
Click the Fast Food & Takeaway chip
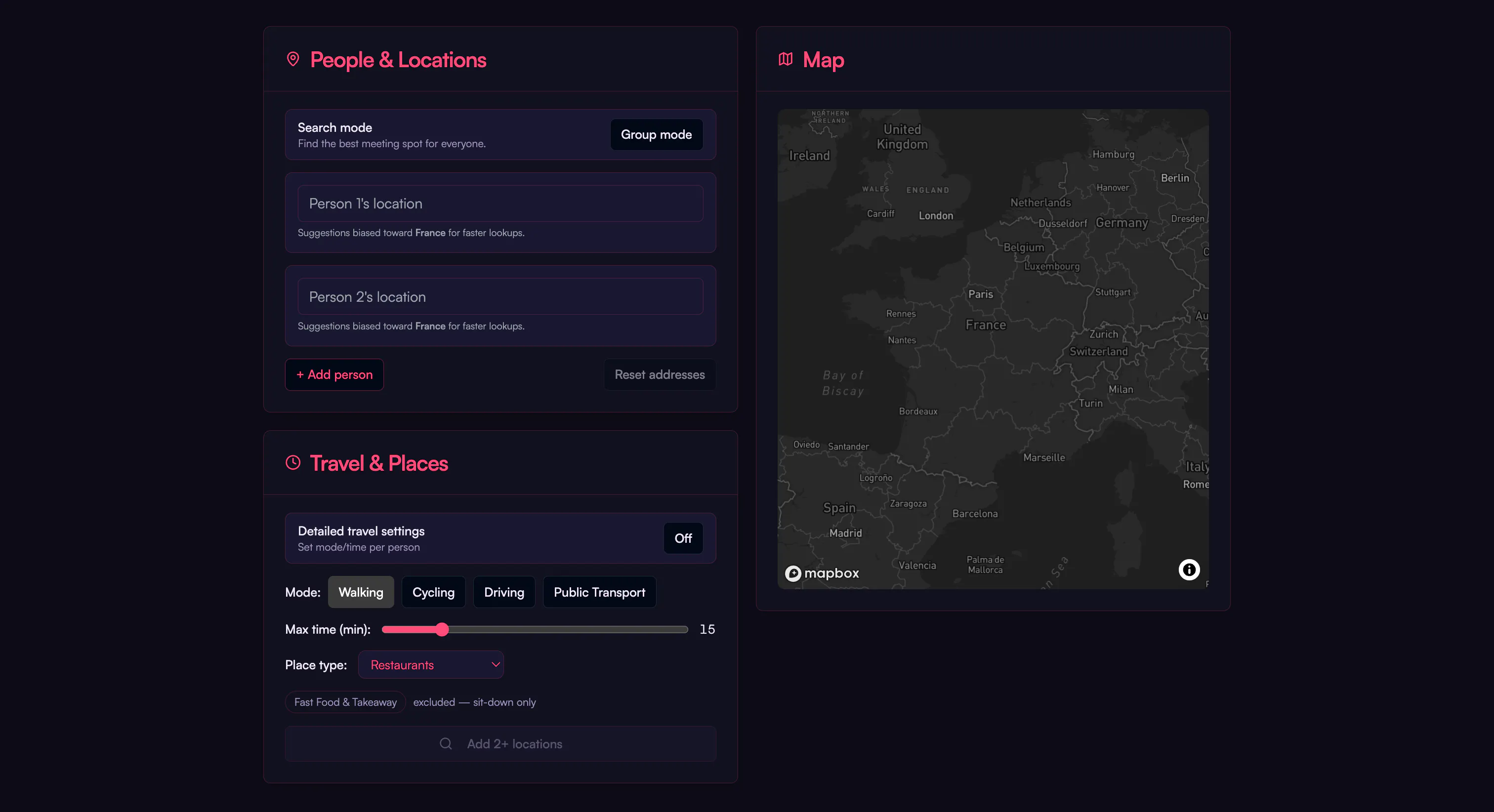click(345, 702)
